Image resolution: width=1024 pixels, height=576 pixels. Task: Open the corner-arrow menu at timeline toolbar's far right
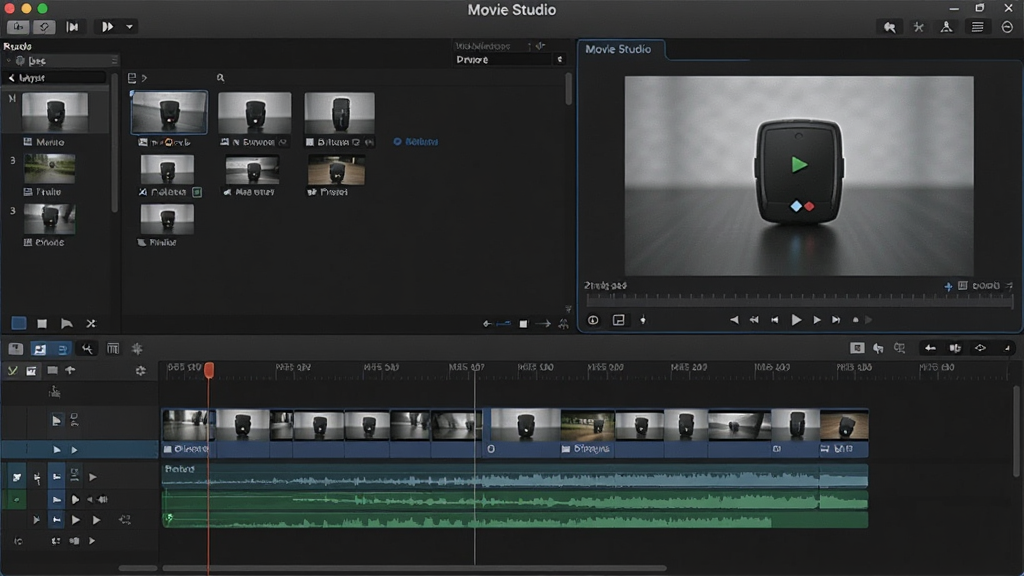[1007, 348]
